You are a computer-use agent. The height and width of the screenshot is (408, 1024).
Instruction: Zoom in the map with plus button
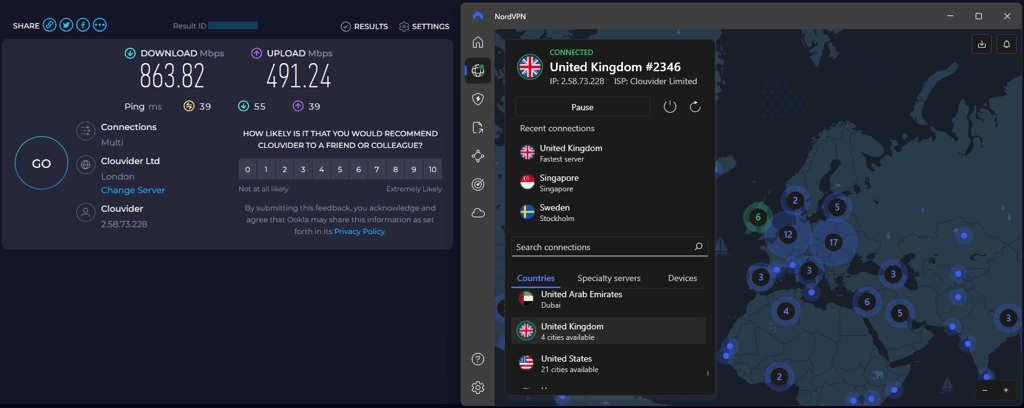(x=1006, y=390)
